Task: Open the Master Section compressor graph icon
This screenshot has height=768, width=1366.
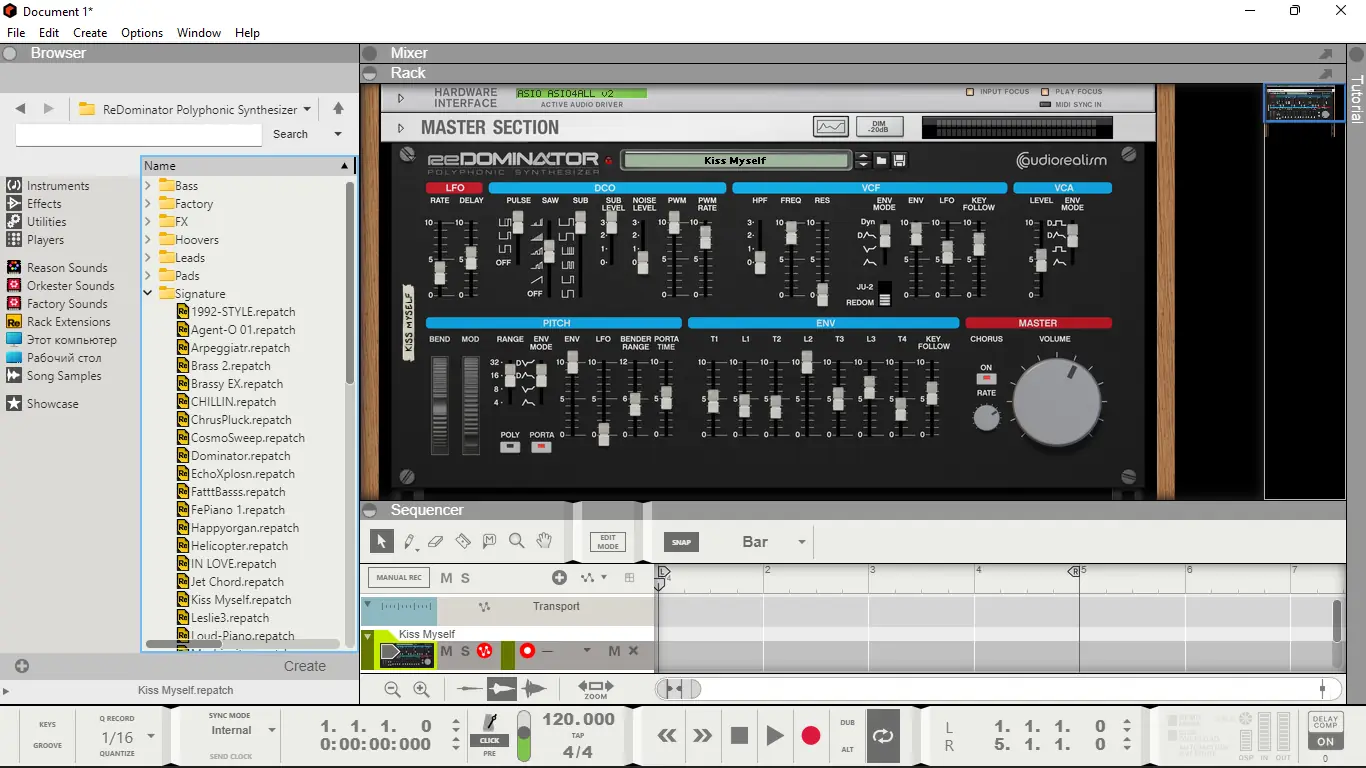Action: [x=831, y=127]
